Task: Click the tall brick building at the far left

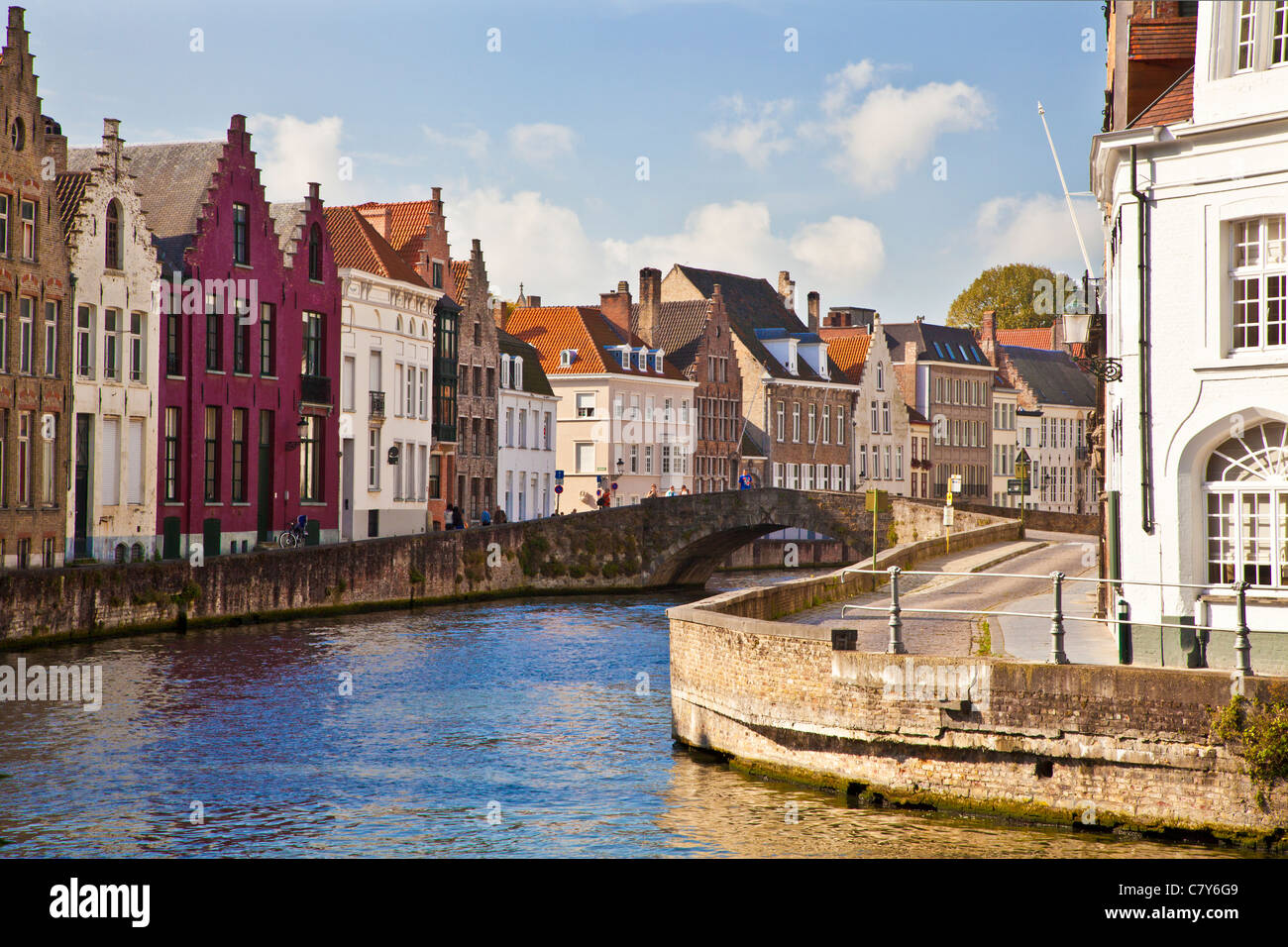Action: point(33,297)
